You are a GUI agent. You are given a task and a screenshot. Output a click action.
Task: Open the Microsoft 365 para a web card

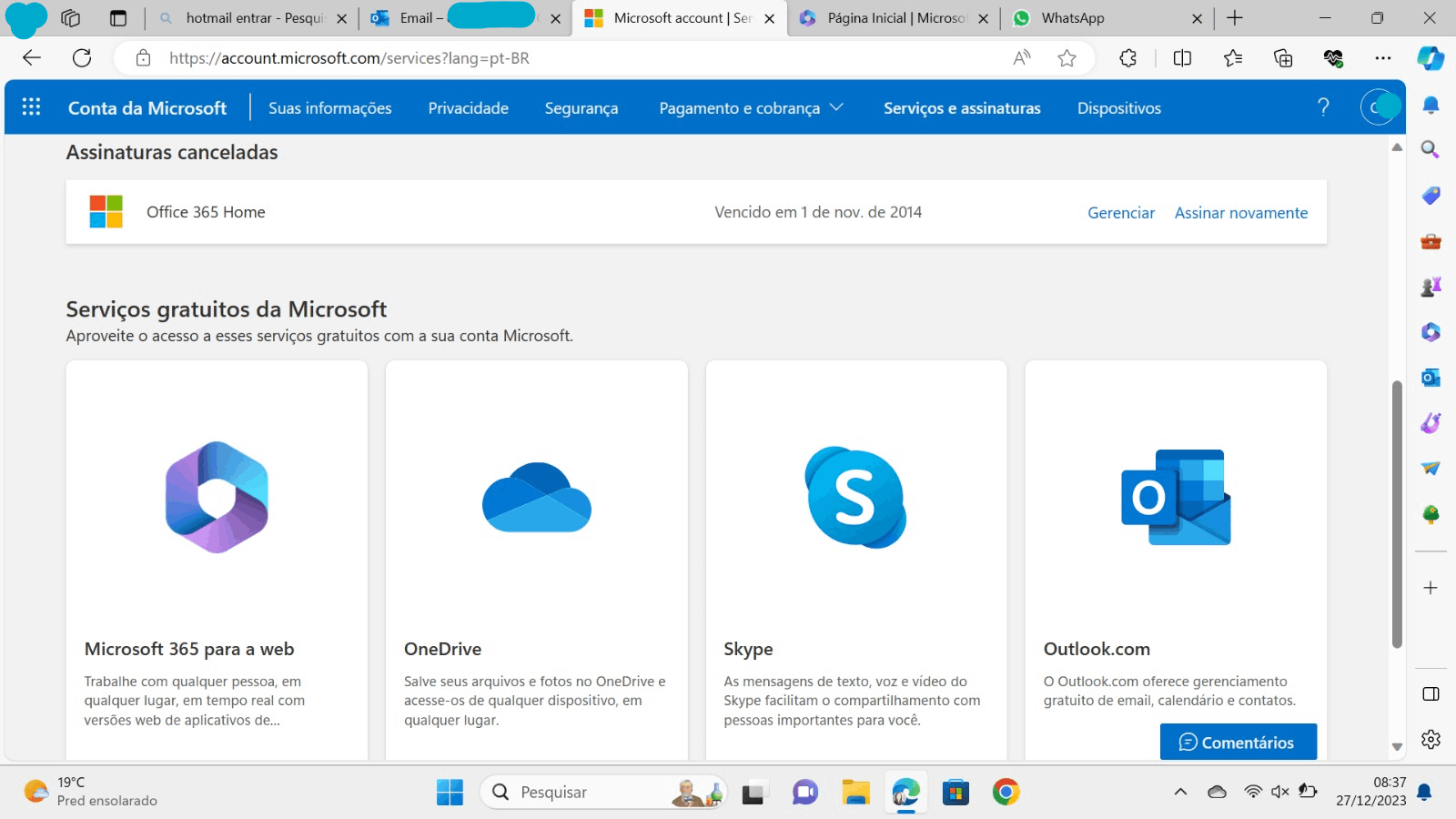[217, 560]
